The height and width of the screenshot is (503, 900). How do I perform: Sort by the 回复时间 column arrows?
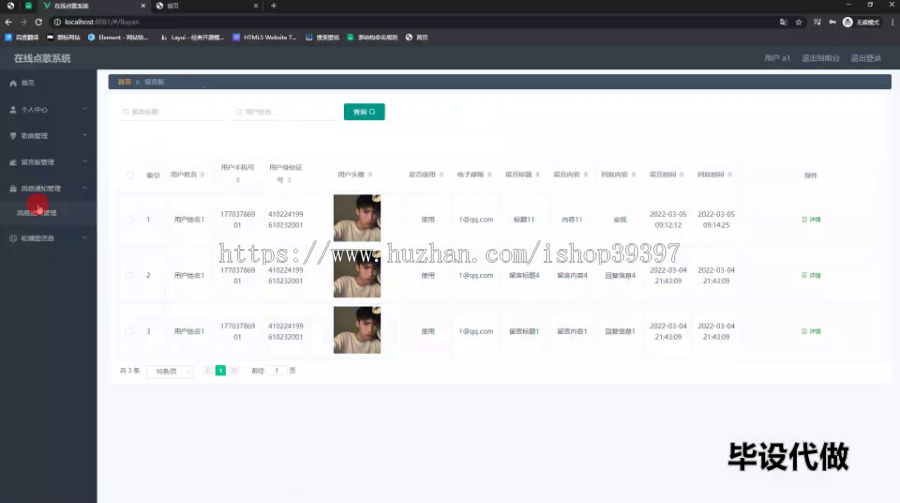730,175
